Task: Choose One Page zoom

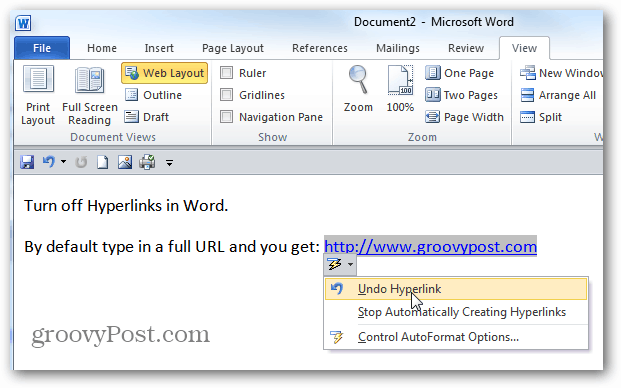Action: (x=459, y=73)
